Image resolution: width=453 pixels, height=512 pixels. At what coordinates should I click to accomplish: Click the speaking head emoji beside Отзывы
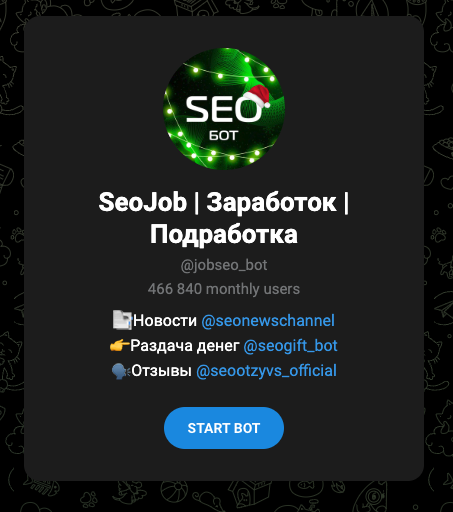[121, 371]
